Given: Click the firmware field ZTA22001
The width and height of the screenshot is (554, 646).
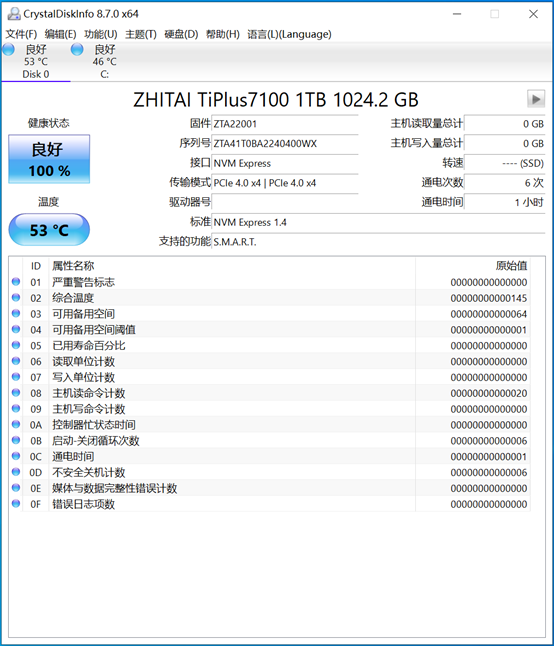Looking at the screenshot, I should 285,124.
